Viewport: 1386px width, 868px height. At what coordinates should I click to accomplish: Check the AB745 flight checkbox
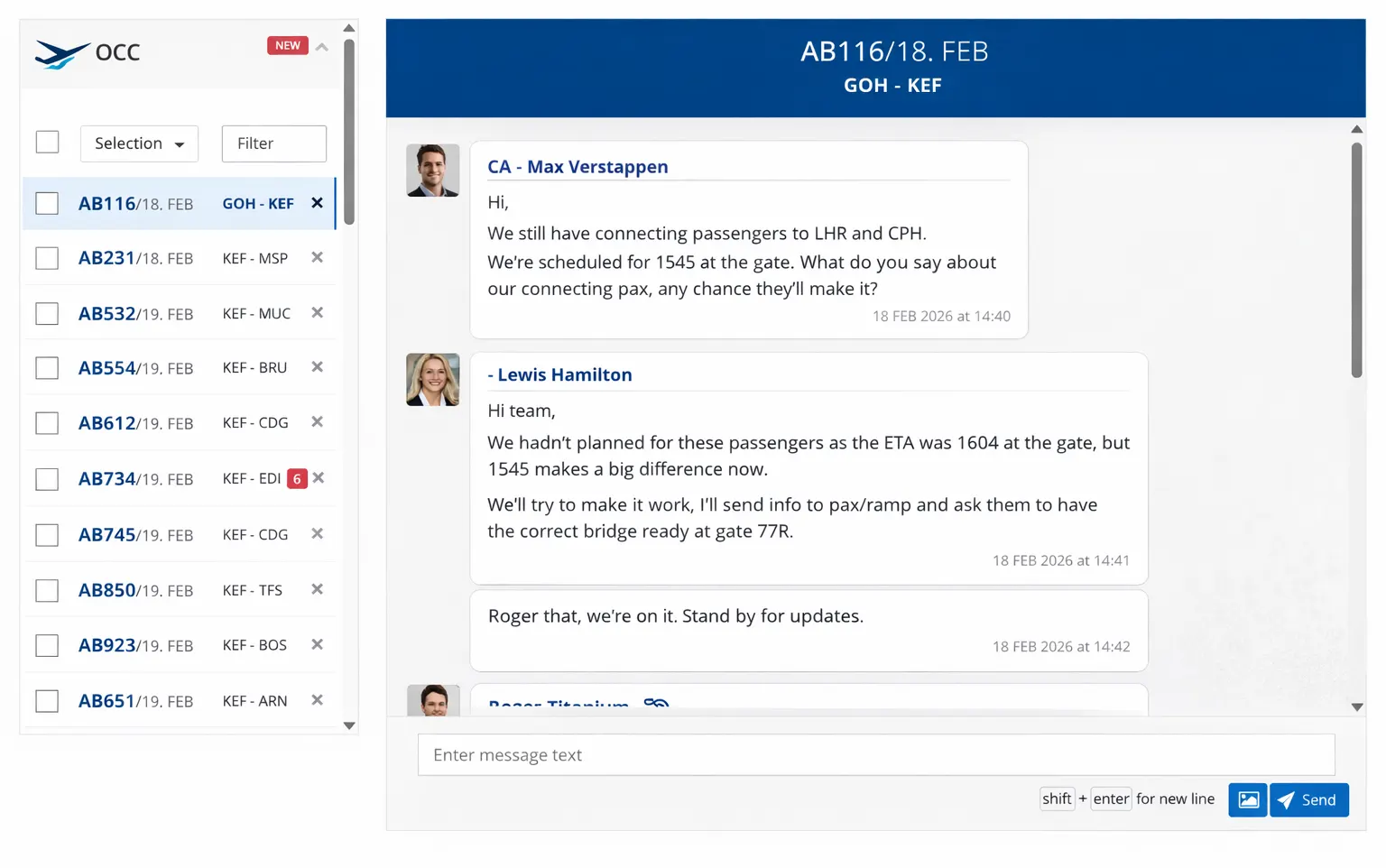point(47,535)
